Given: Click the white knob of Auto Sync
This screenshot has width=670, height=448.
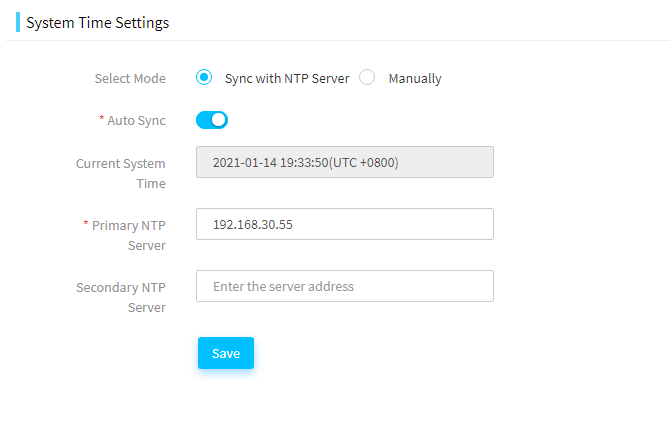Looking at the screenshot, I should (219, 120).
